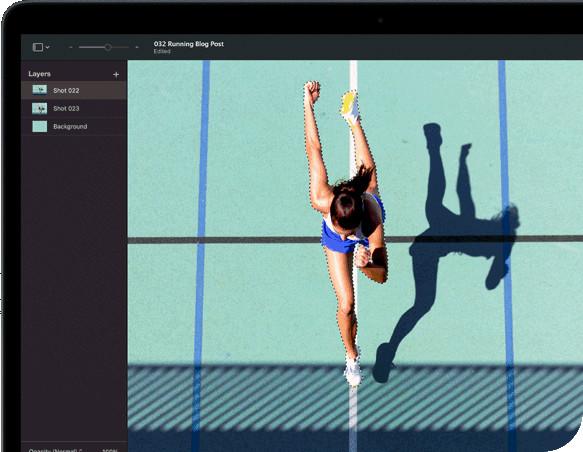Click the zoom in plus icon
Image resolution: width=583 pixels, height=452 pixels.
tap(137, 47)
